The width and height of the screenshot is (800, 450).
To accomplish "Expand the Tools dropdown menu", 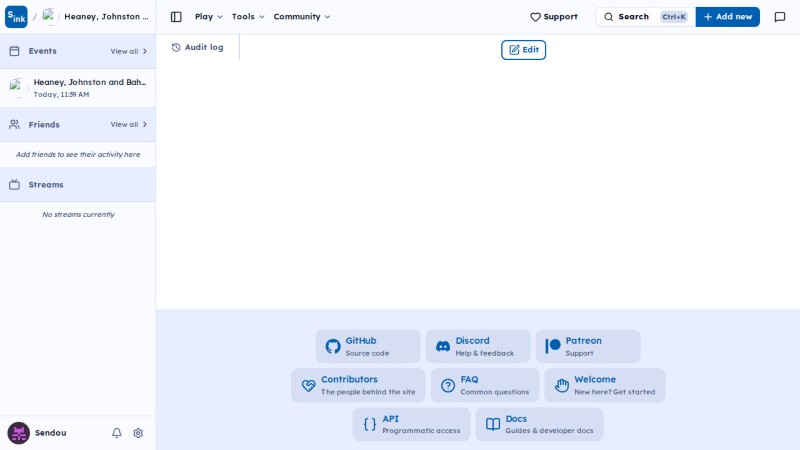I will 248,17.
